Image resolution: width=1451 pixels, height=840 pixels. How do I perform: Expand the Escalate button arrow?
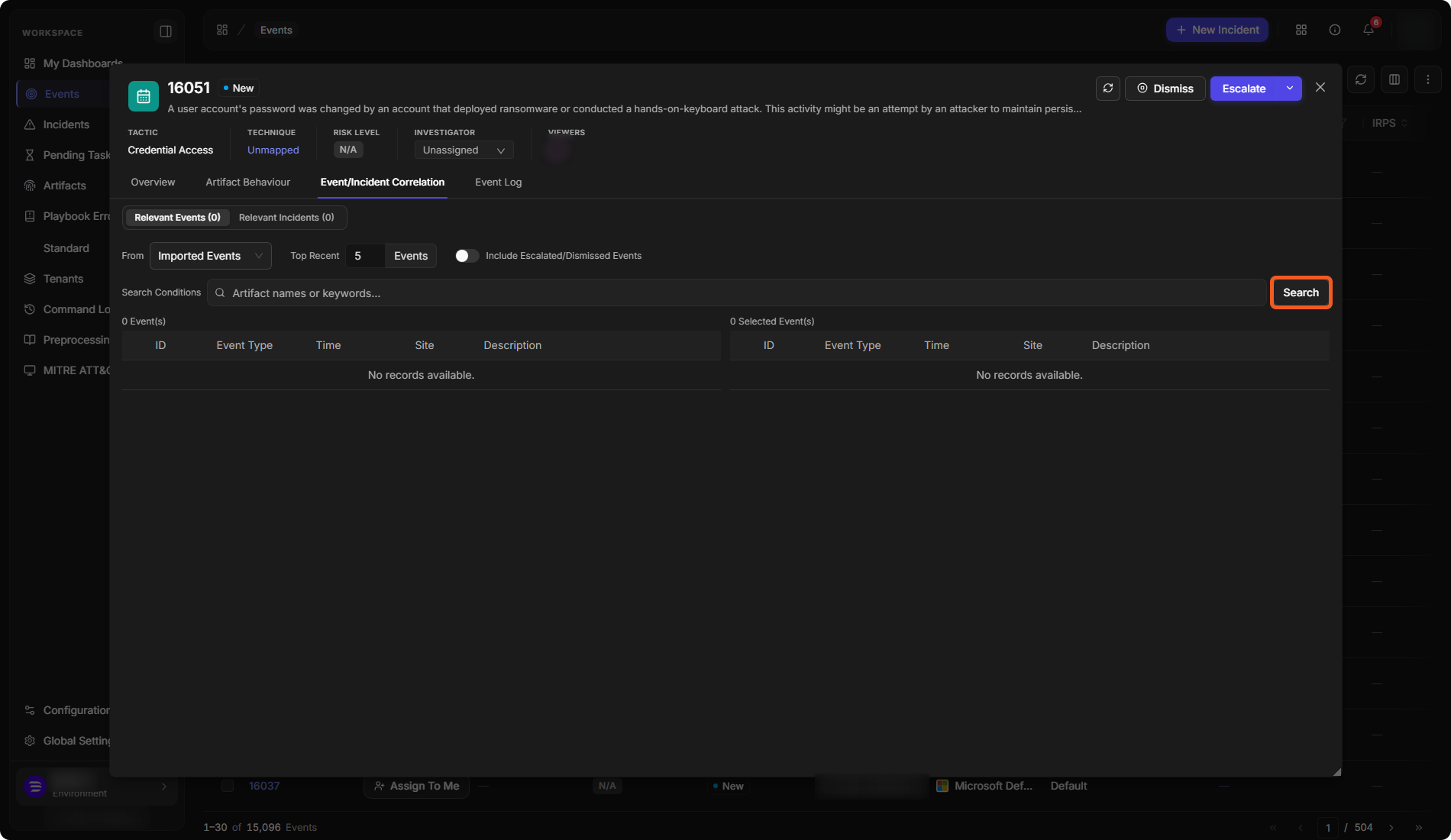(x=1290, y=89)
